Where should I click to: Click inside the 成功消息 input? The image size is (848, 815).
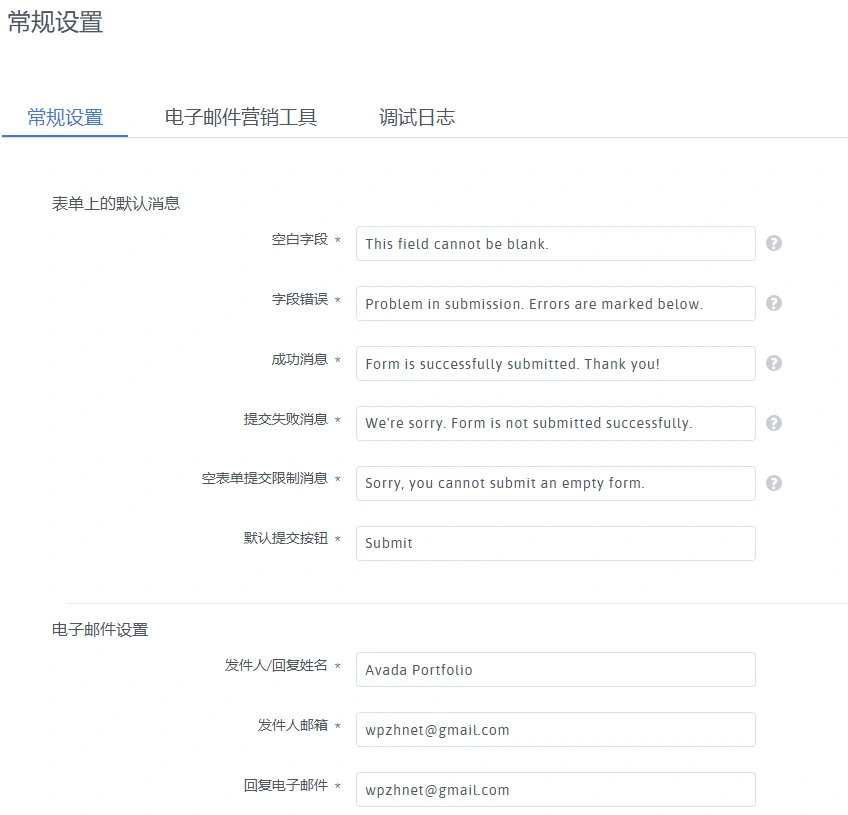pyautogui.click(x=555, y=363)
